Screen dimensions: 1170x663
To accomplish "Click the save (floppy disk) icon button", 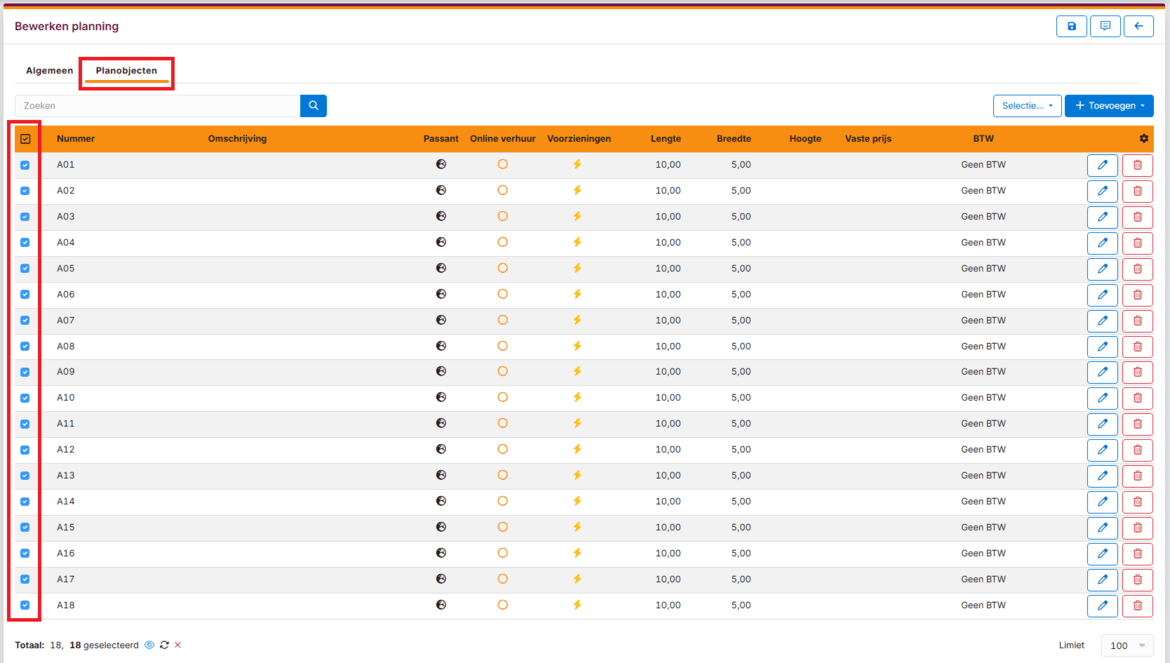I will 1071,27.
